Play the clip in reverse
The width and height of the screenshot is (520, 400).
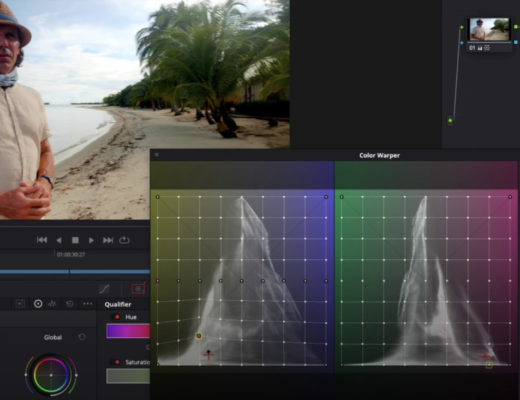(x=59, y=240)
